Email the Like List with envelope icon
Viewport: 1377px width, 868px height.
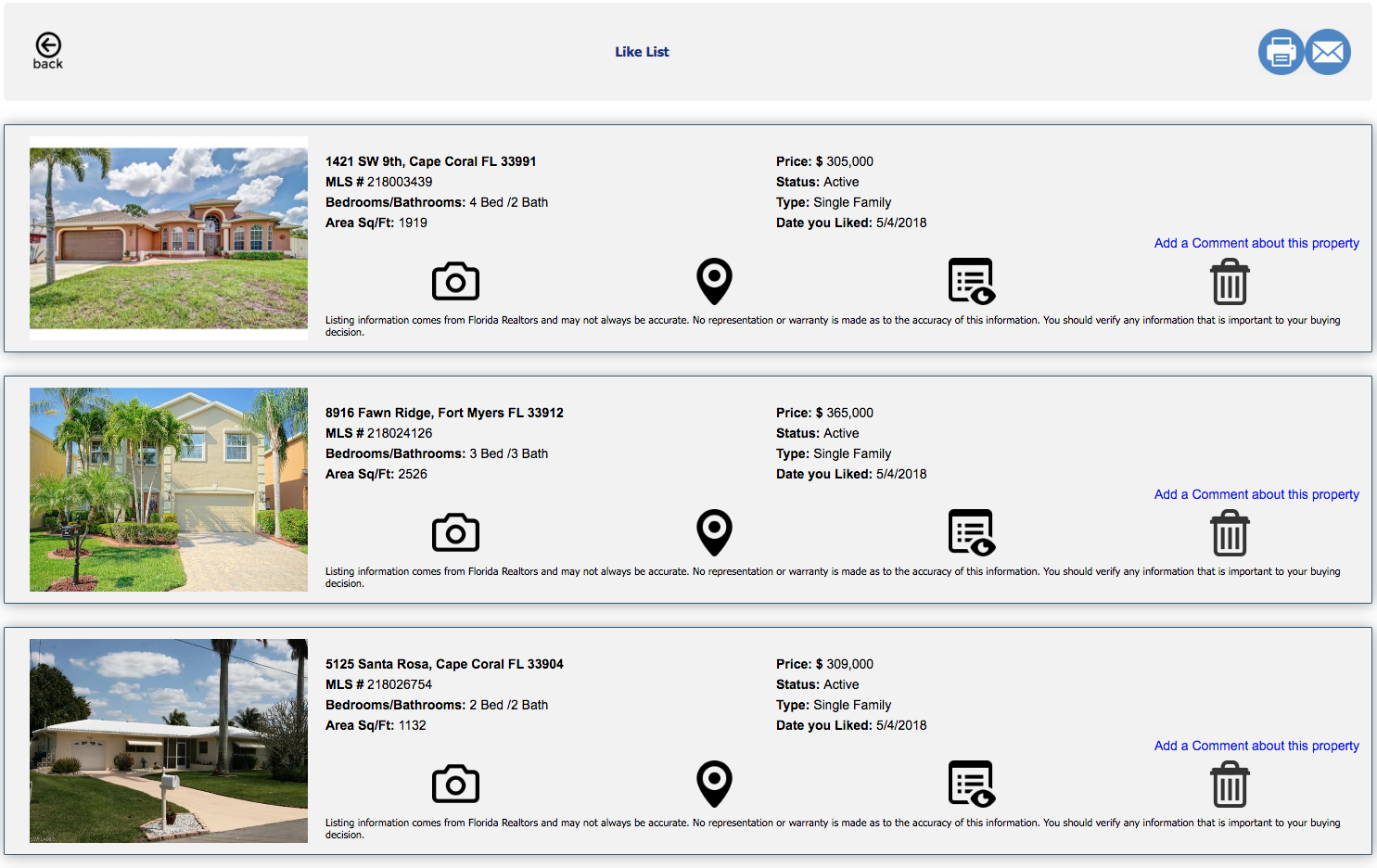click(x=1328, y=52)
